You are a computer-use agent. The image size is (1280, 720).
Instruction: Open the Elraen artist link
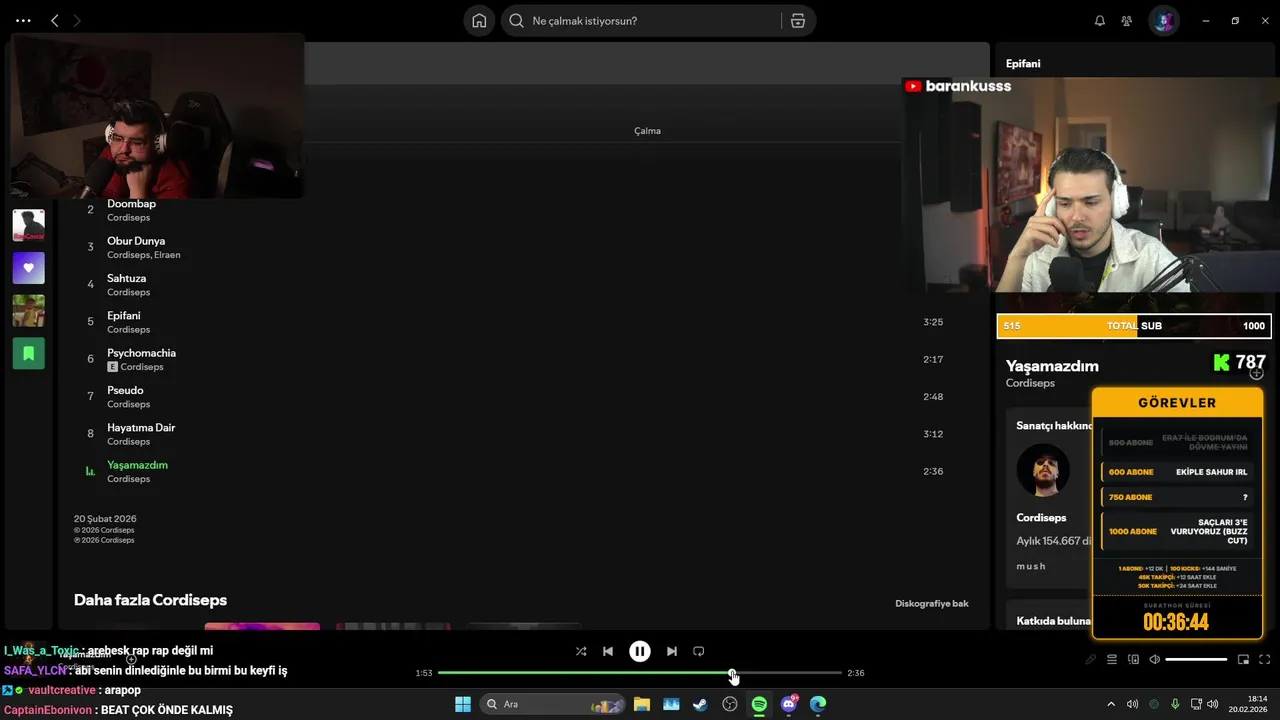pyautogui.click(x=167, y=255)
